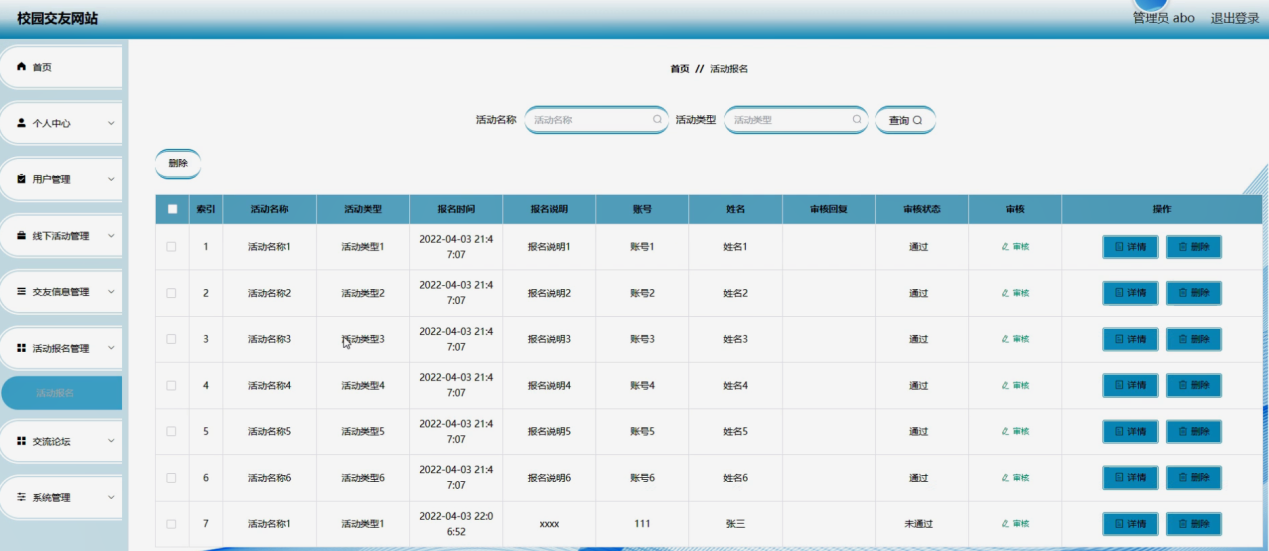Expand the 交友信息管理 menu chevron

tap(111, 292)
